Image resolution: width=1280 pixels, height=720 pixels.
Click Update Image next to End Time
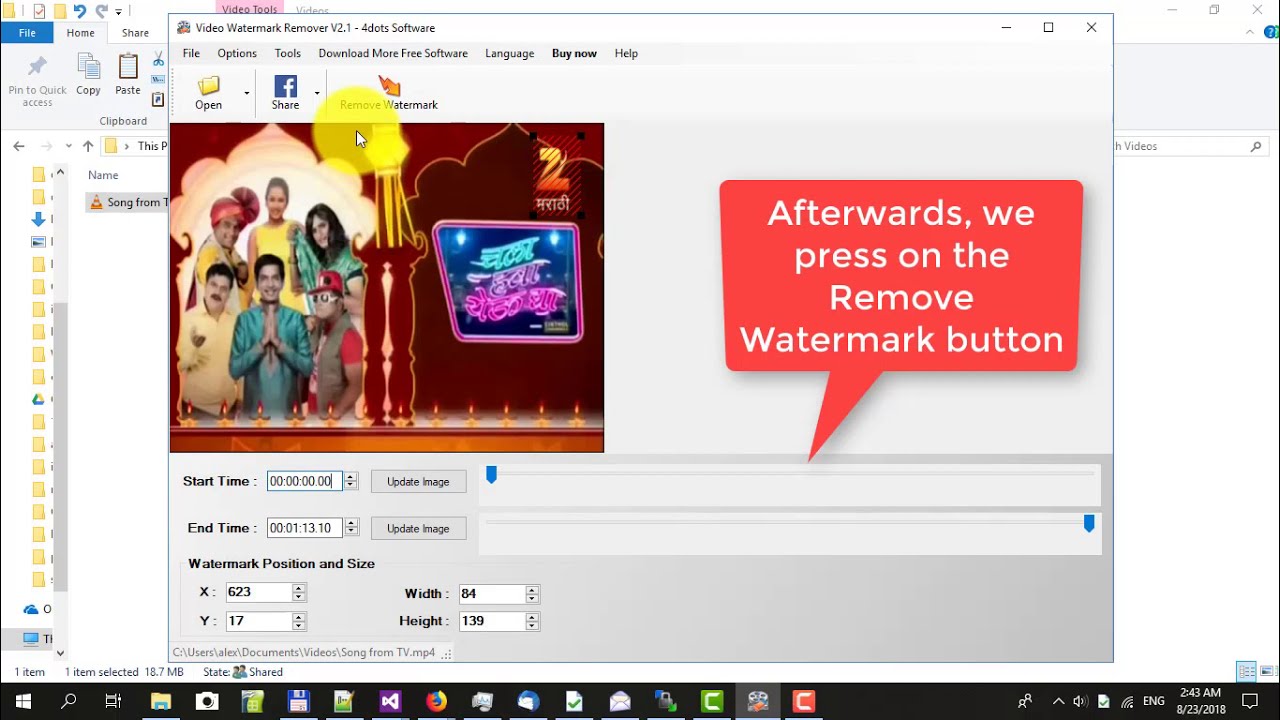418,528
